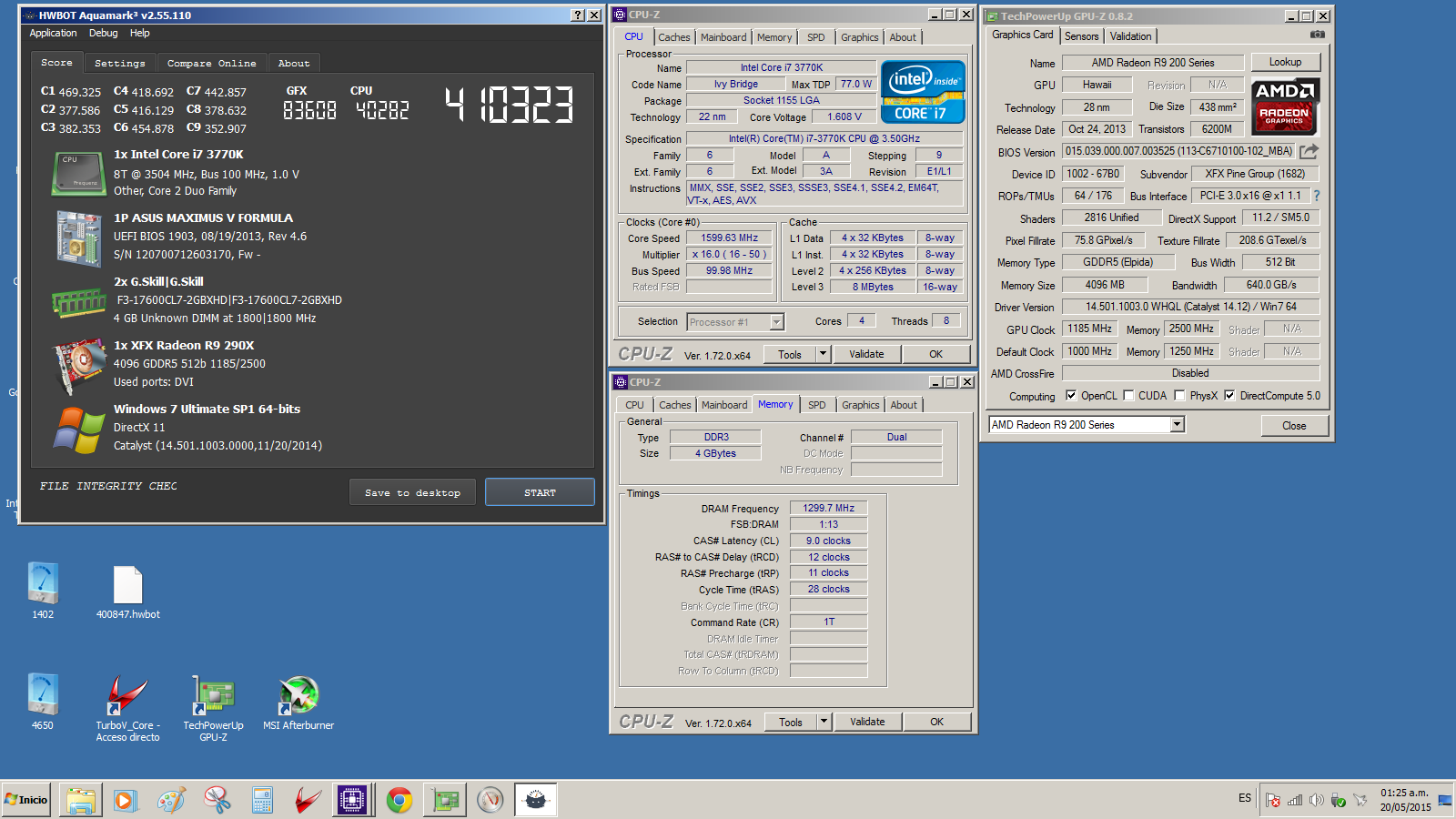1456x819 pixels.
Task: Click the AMD Radeon Graphics logo
Action: click(x=1284, y=106)
